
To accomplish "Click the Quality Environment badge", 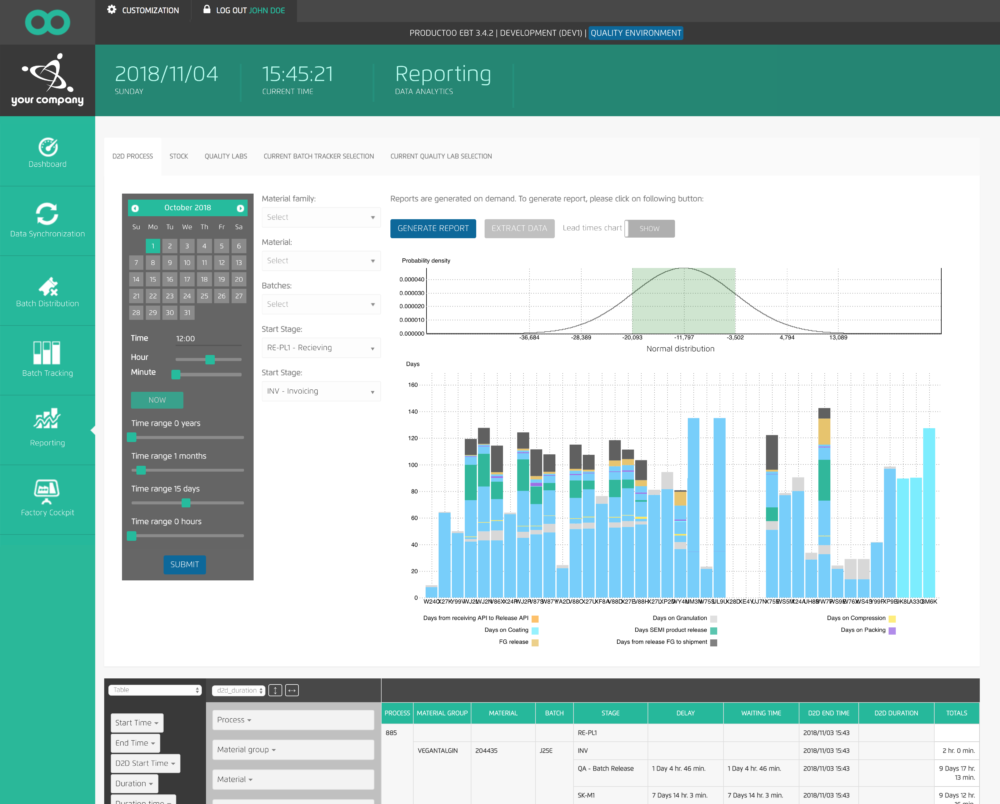I will 635,33.
